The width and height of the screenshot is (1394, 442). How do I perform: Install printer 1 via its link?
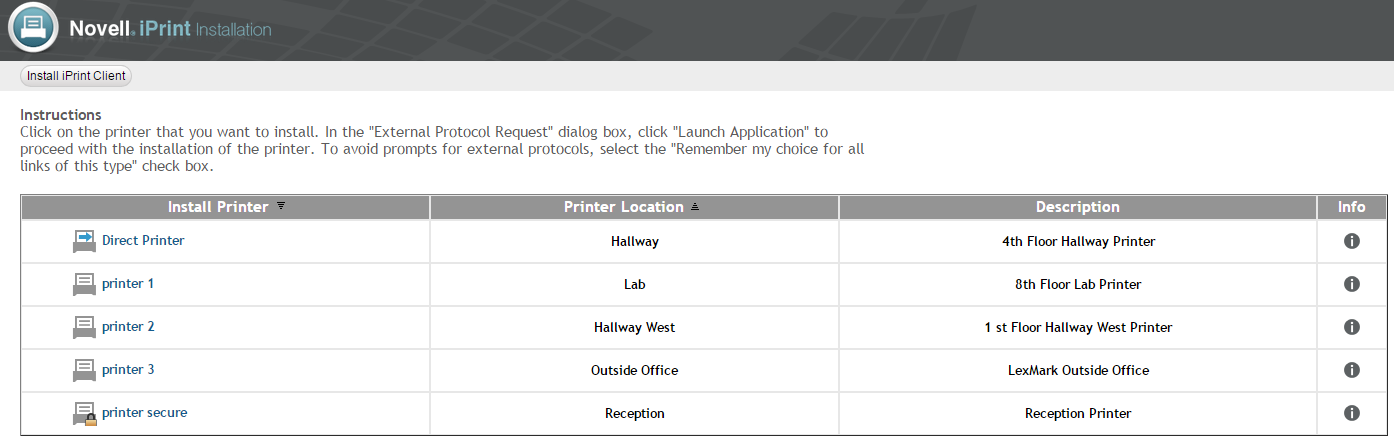point(128,283)
